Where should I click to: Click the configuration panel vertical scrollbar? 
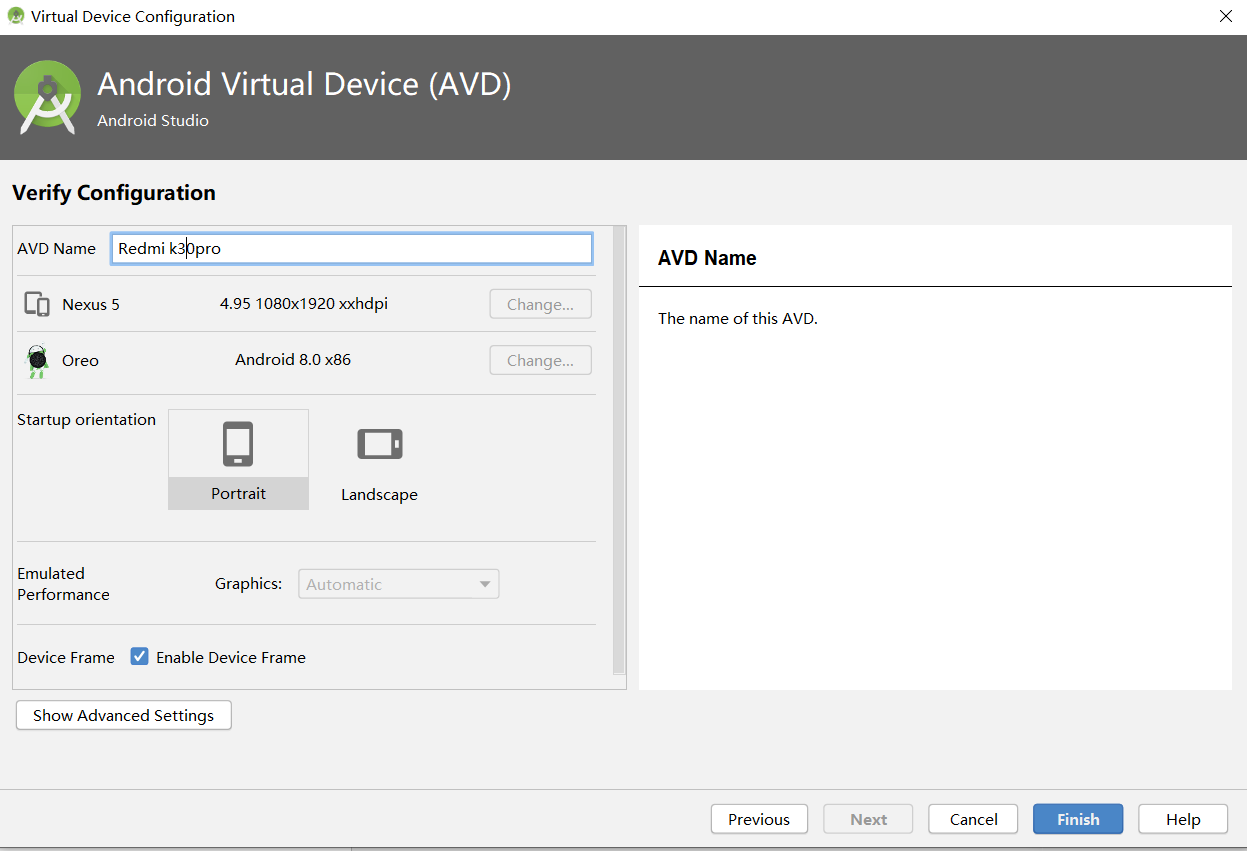[619, 450]
